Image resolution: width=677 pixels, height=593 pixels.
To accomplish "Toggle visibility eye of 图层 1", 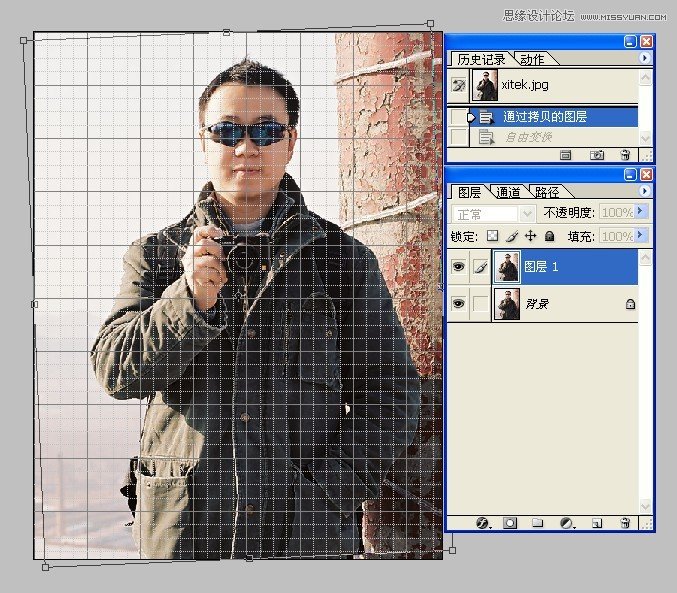I will click(x=458, y=266).
